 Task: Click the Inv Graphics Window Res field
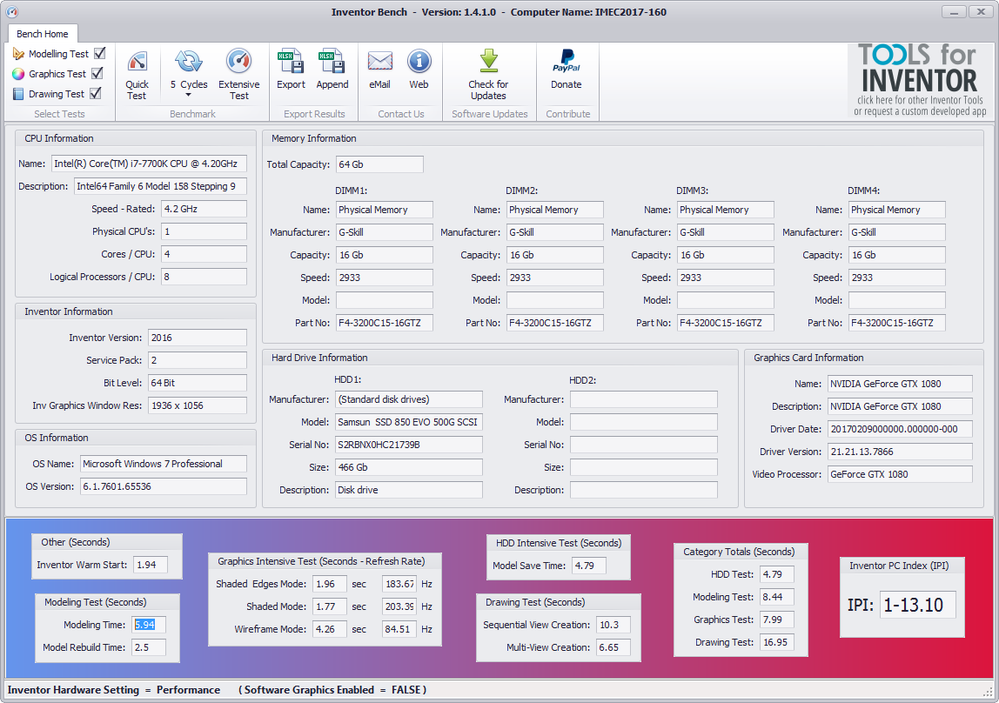point(197,405)
